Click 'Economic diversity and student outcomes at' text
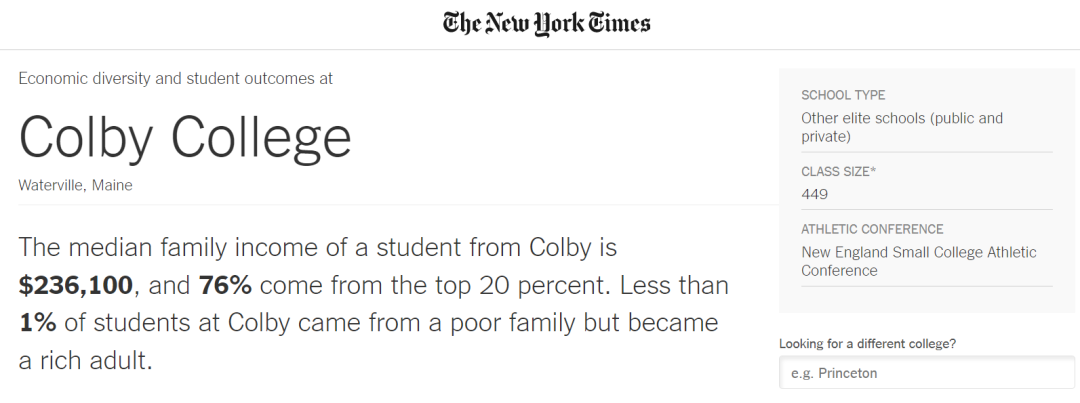1080x403 pixels. point(175,78)
